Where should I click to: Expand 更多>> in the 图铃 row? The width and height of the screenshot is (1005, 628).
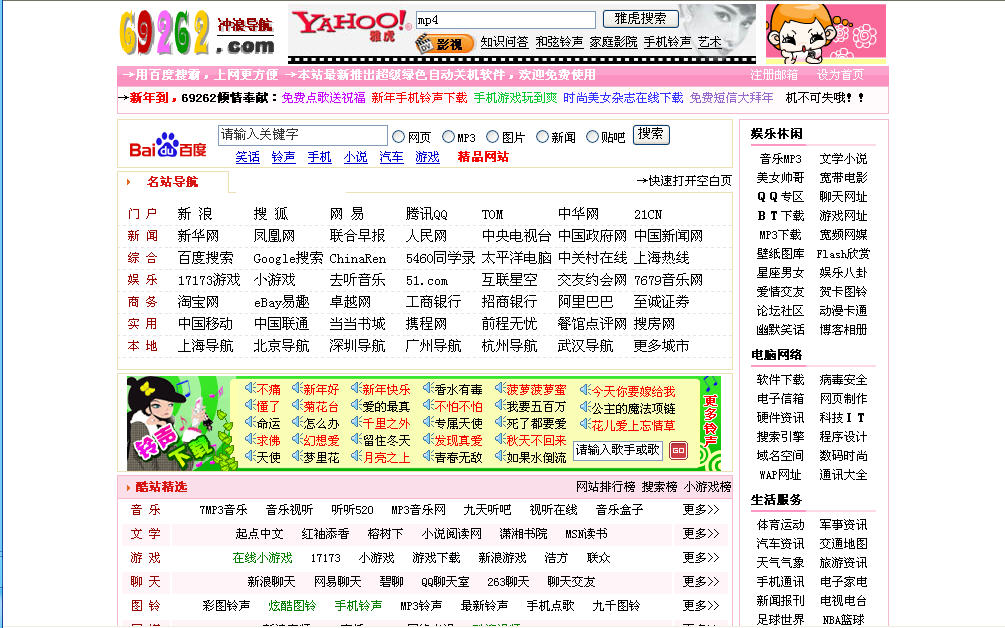[701, 606]
